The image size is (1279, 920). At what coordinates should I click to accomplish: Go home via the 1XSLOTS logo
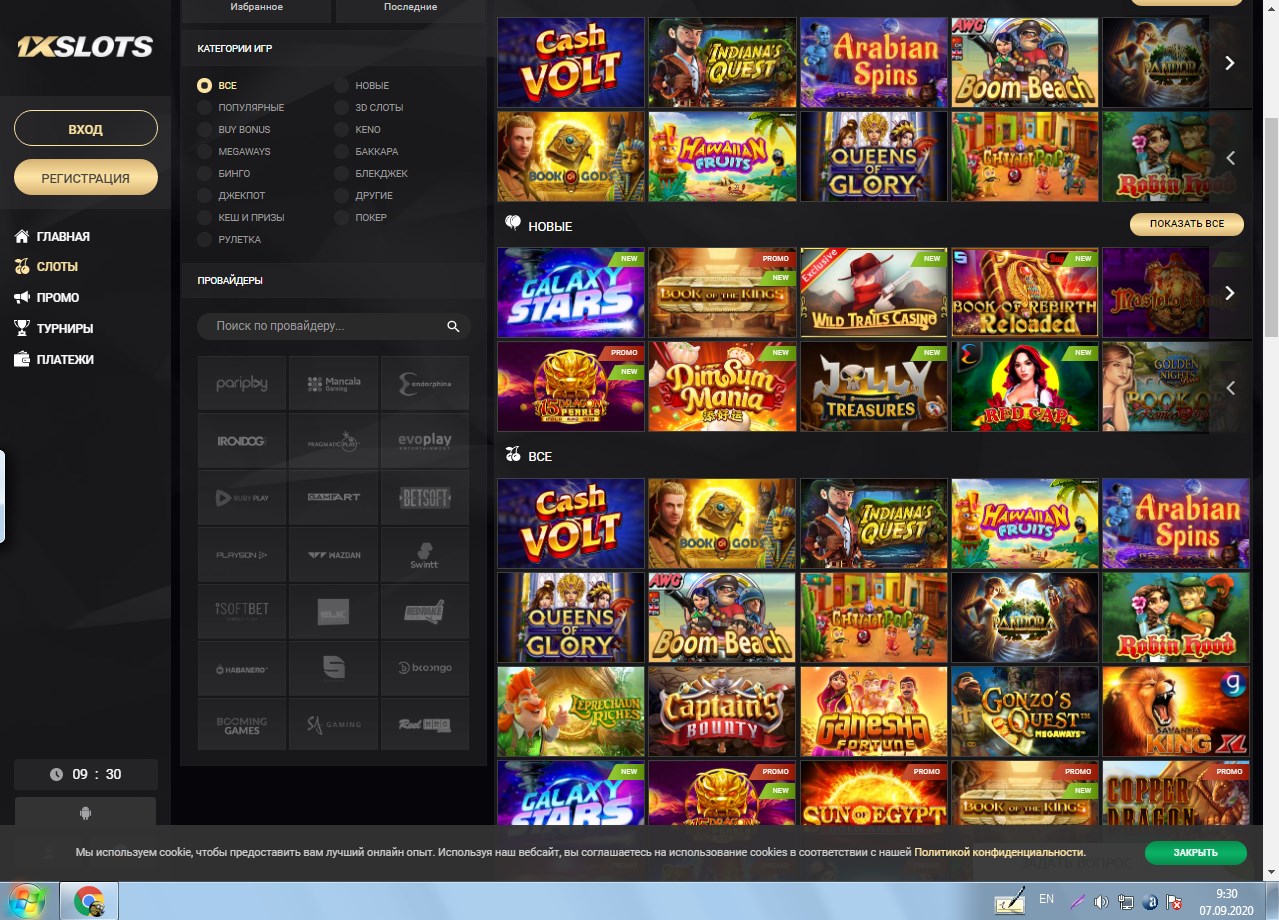(85, 46)
